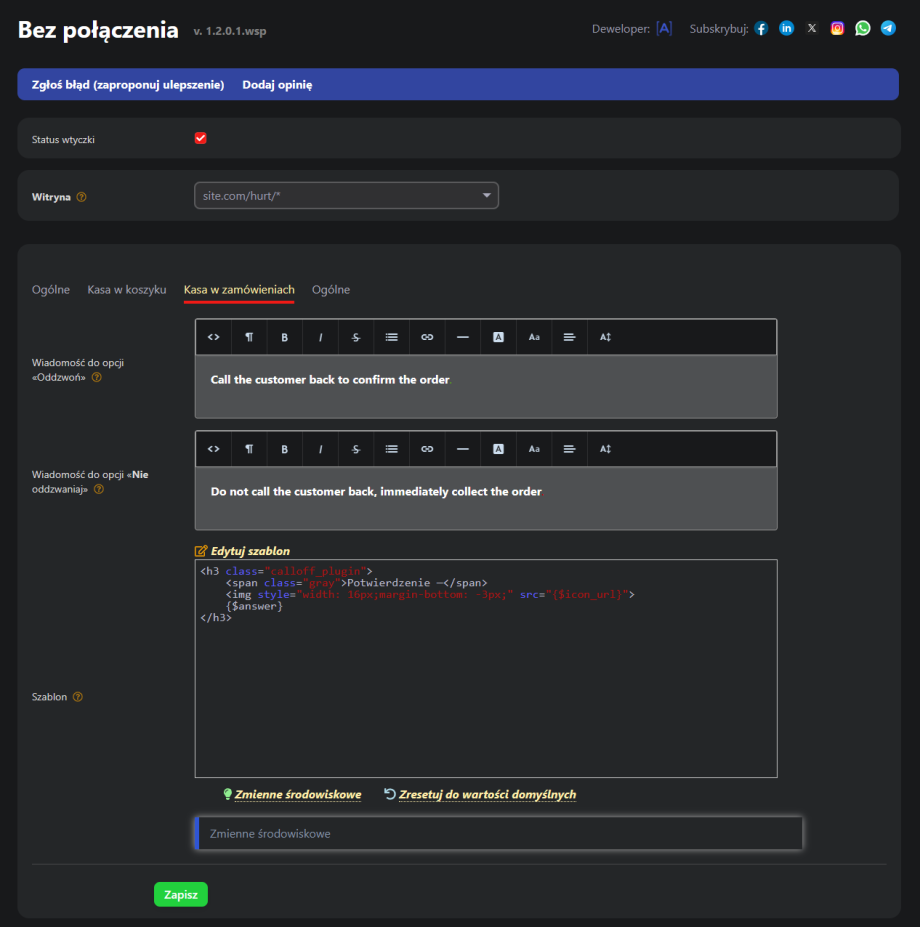The image size is (920, 927).
Task: Expand the Witryna site dropdown
Action: 346,196
